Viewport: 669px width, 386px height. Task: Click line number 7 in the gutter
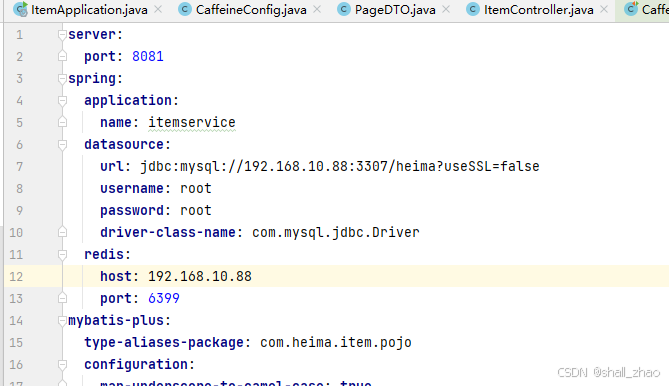(x=20, y=167)
